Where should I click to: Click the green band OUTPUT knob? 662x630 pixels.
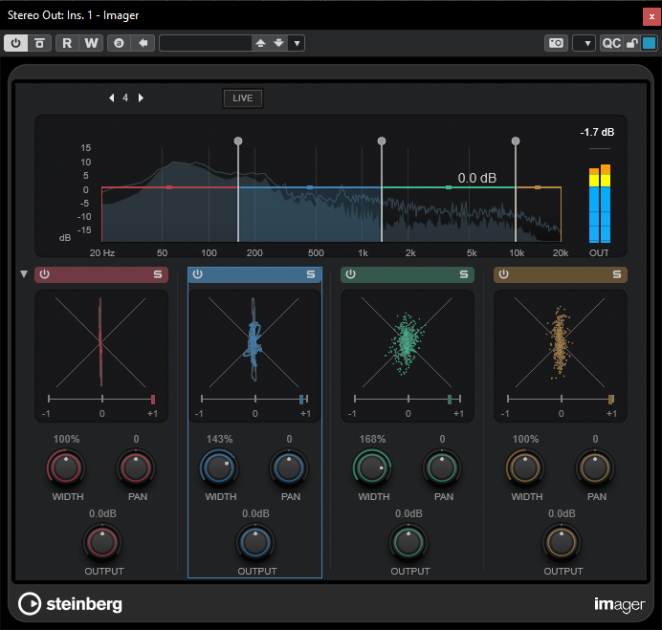(408, 543)
